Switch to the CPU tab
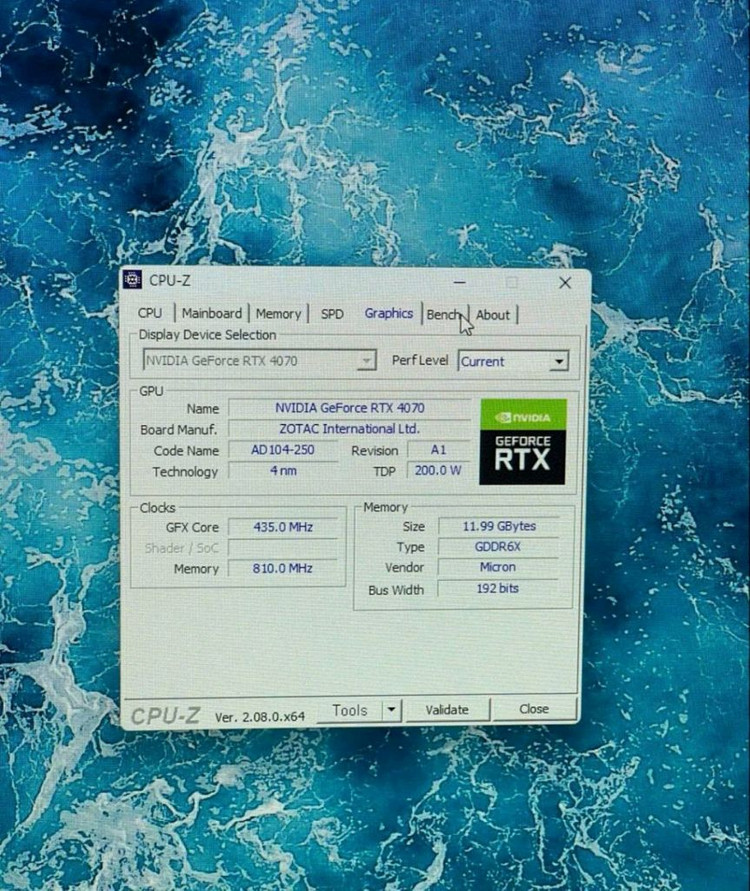The width and height of the screenshot is (750, 891). click(150, 313)
